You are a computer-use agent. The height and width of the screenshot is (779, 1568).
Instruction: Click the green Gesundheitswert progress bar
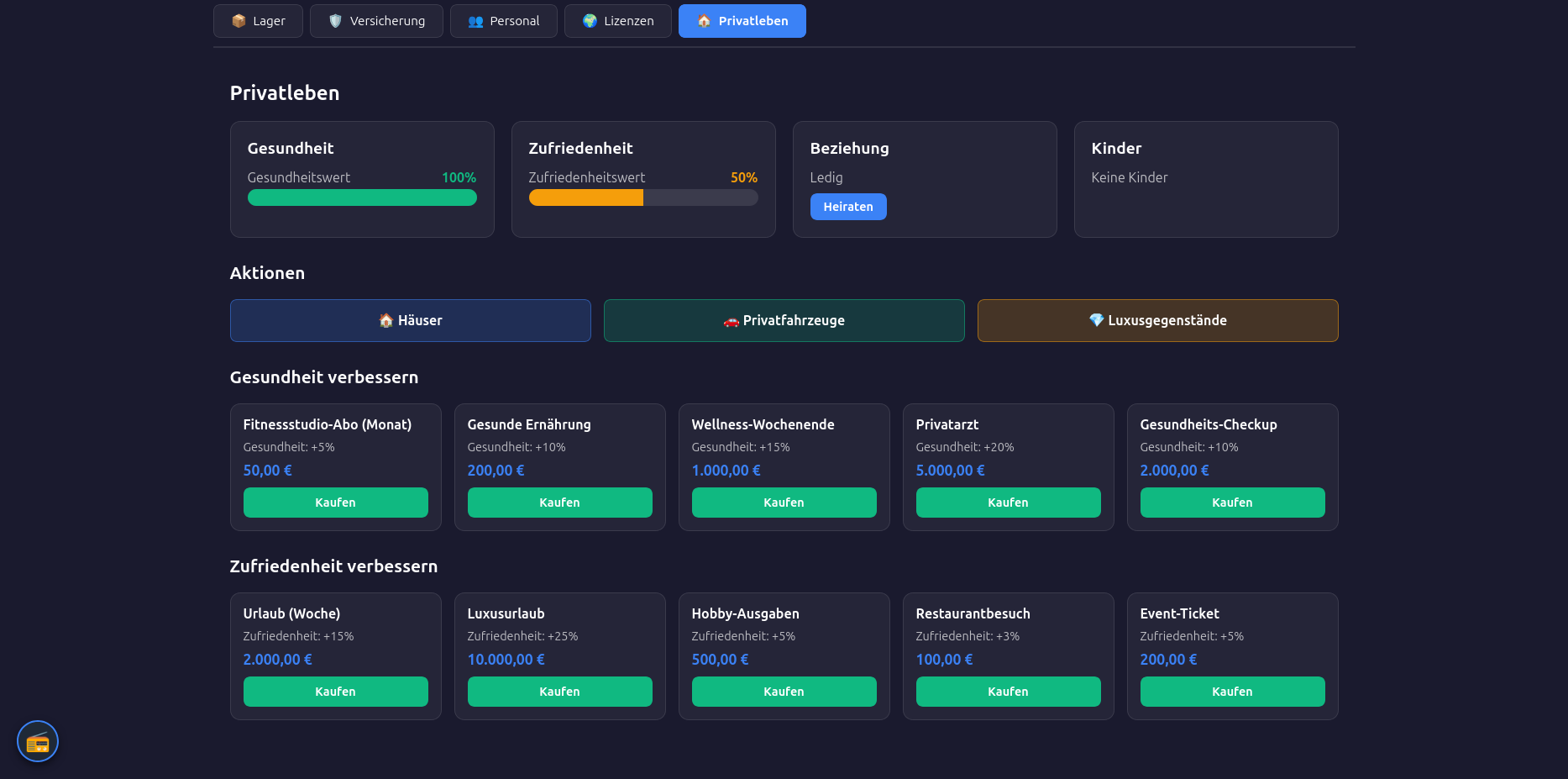pos(362,197)
